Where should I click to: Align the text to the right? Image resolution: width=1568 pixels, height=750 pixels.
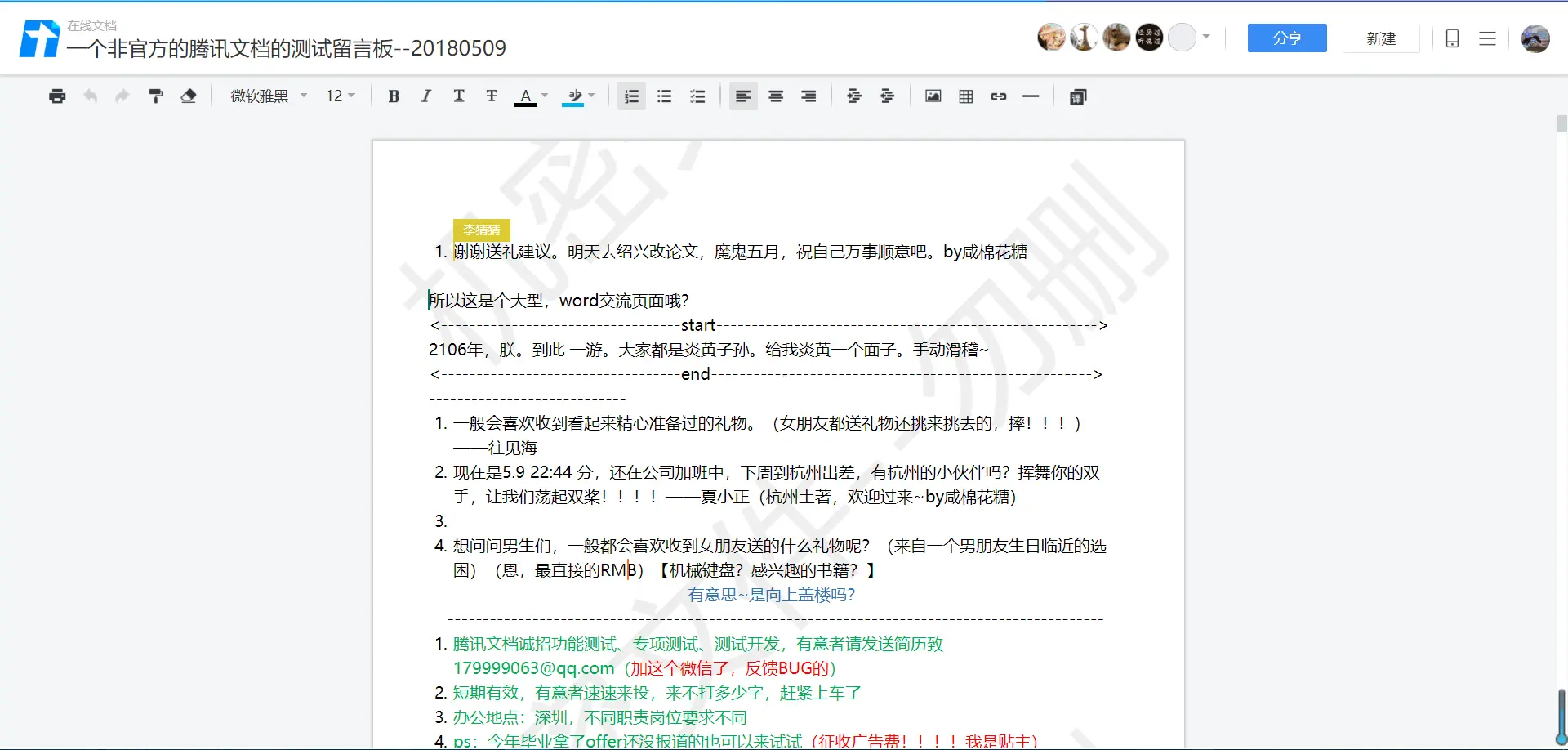pyautogui.click(x=808, y=96)
